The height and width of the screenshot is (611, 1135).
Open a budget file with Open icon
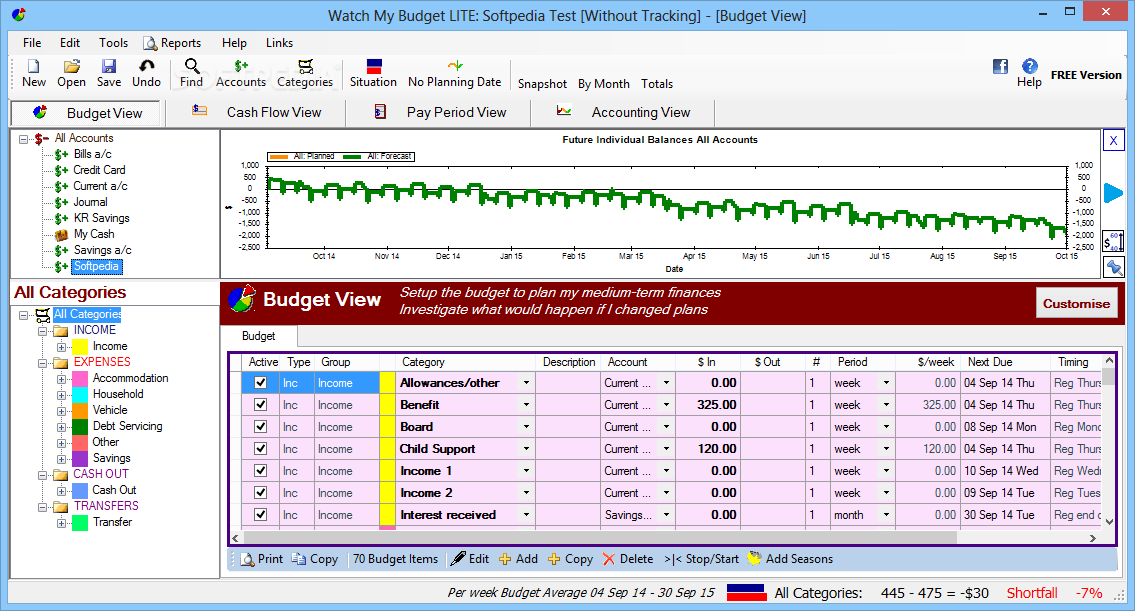[72, 73]
